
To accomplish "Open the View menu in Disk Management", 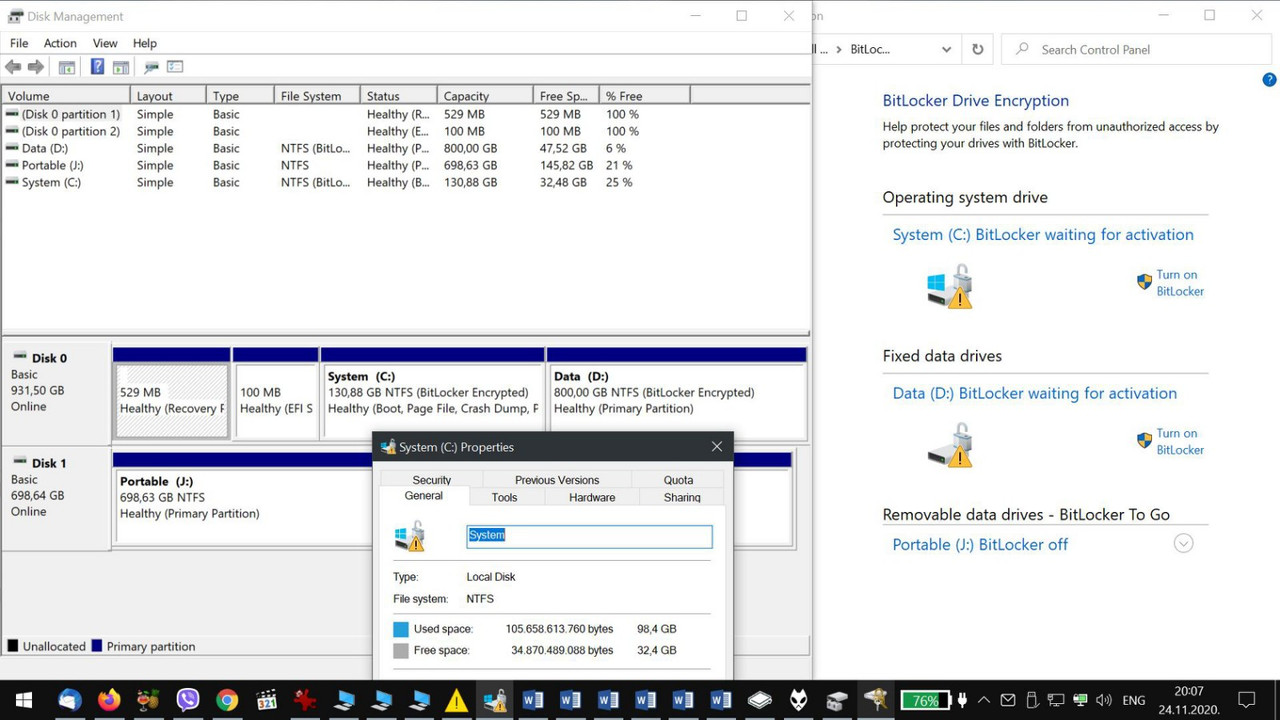I will 105,43.
